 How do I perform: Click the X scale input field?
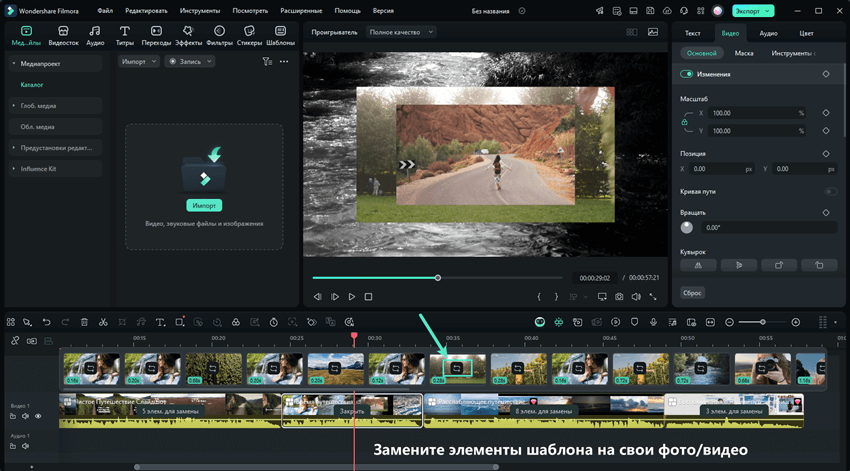pos(750,113)
